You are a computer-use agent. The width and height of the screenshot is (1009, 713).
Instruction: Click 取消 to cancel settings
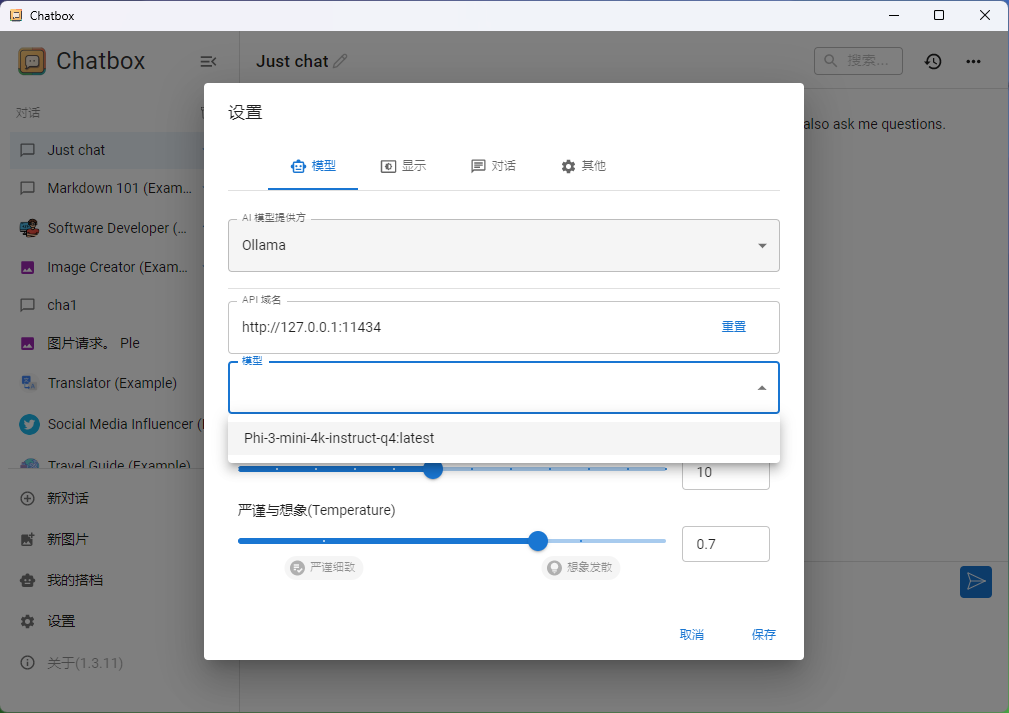point(692,634)
